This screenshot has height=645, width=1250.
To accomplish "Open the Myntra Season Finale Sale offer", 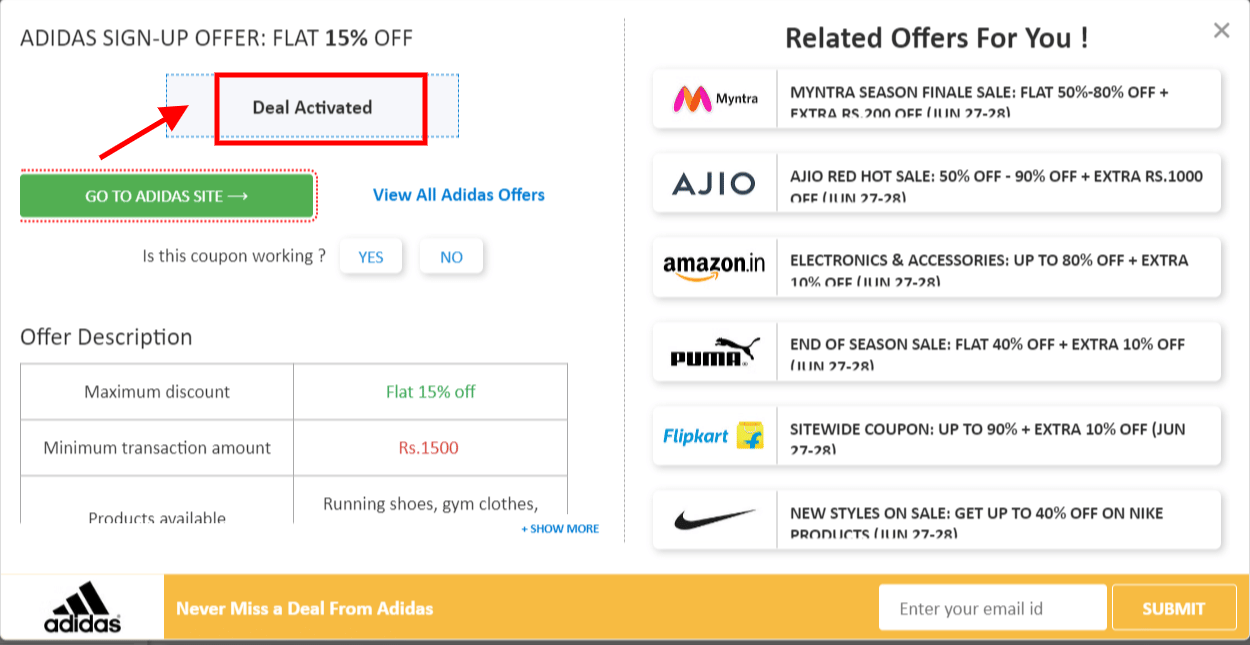I will (x=995, y=99).
